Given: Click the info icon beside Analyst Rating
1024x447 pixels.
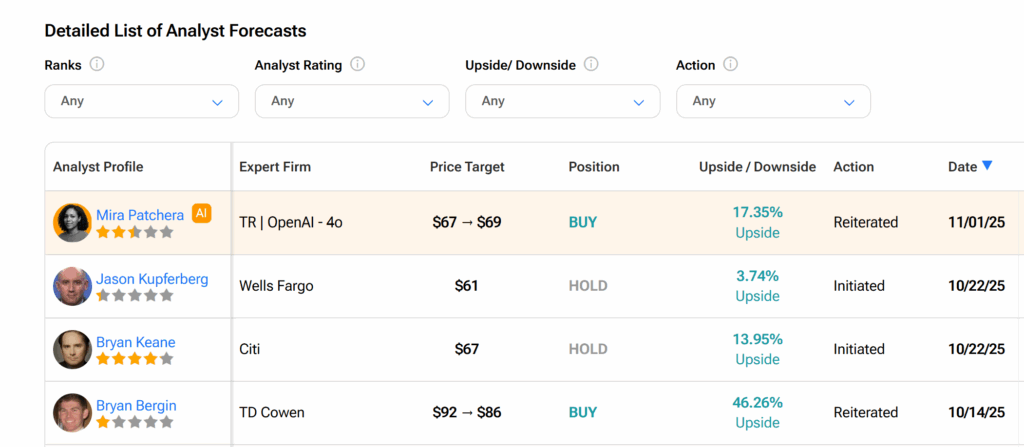Looking at the screenshot, I should coord(357,65).
